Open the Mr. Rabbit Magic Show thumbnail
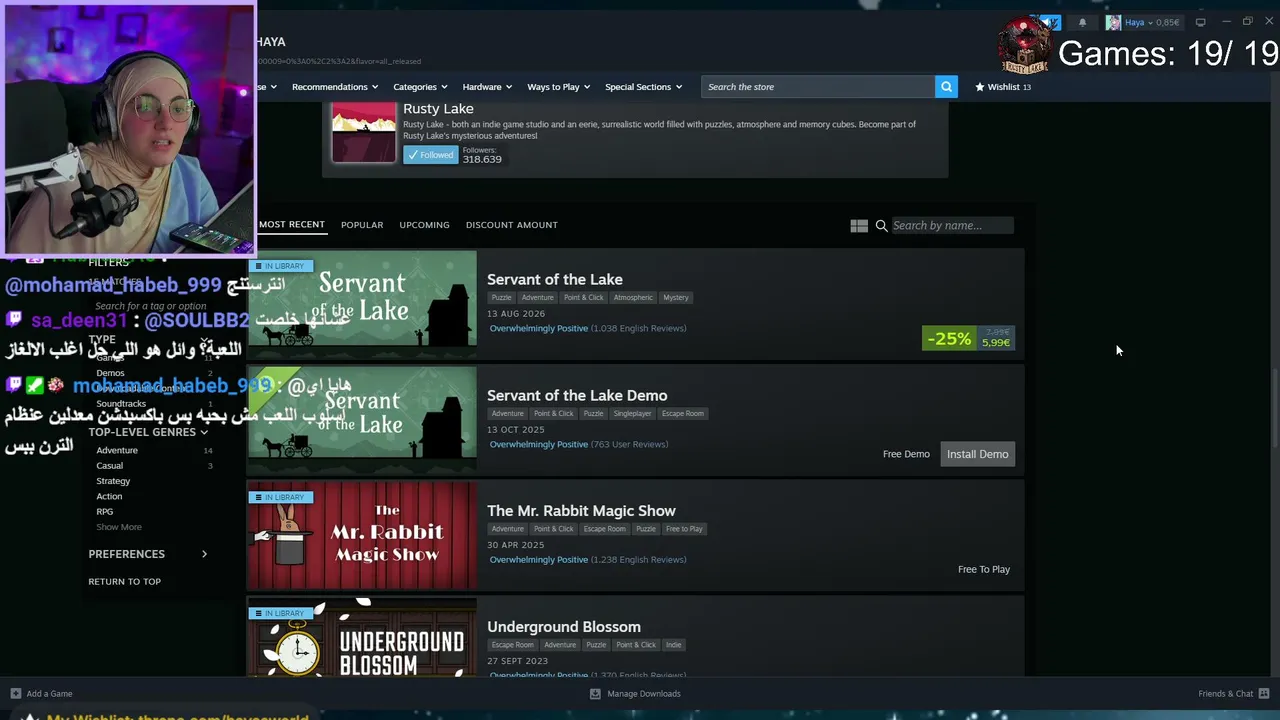Screen dimensions: 1280x720 pos(362,535)
